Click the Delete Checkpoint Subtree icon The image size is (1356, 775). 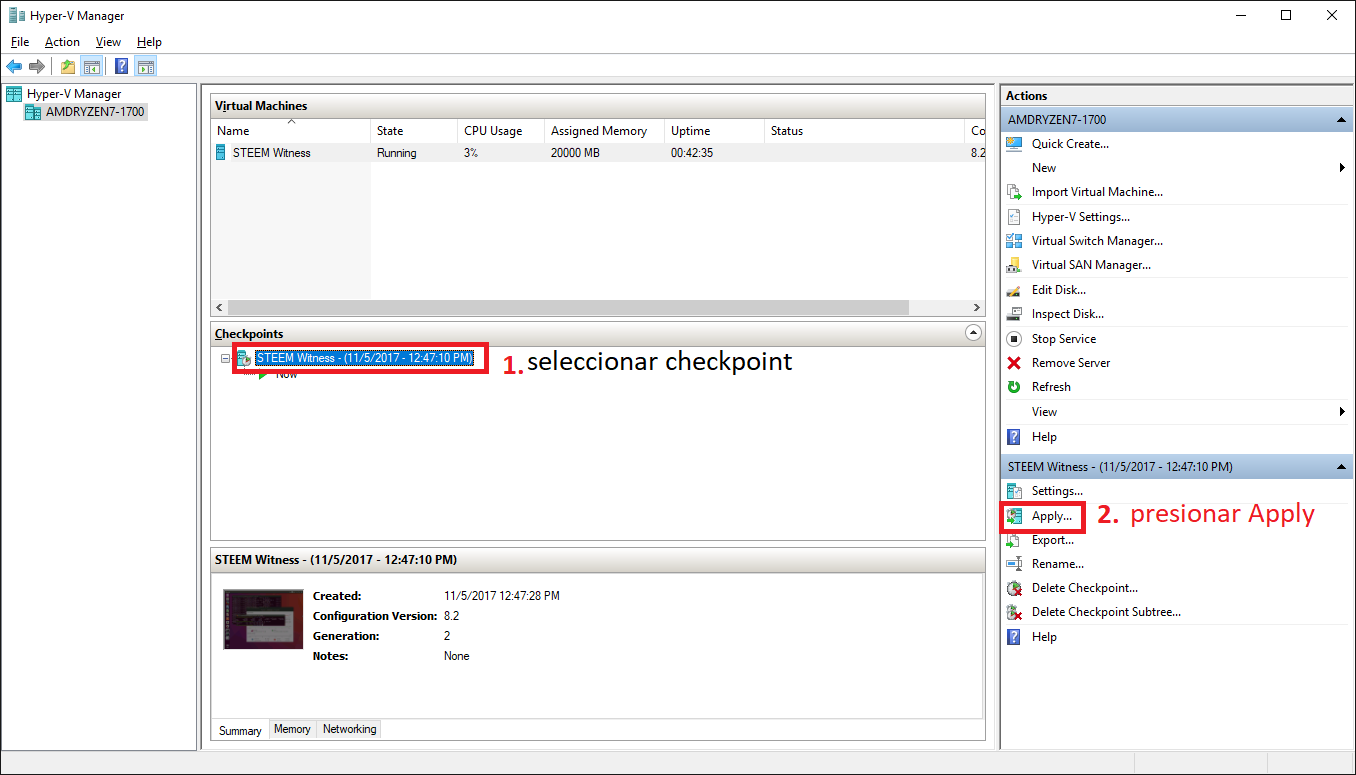coord(1014,612)
